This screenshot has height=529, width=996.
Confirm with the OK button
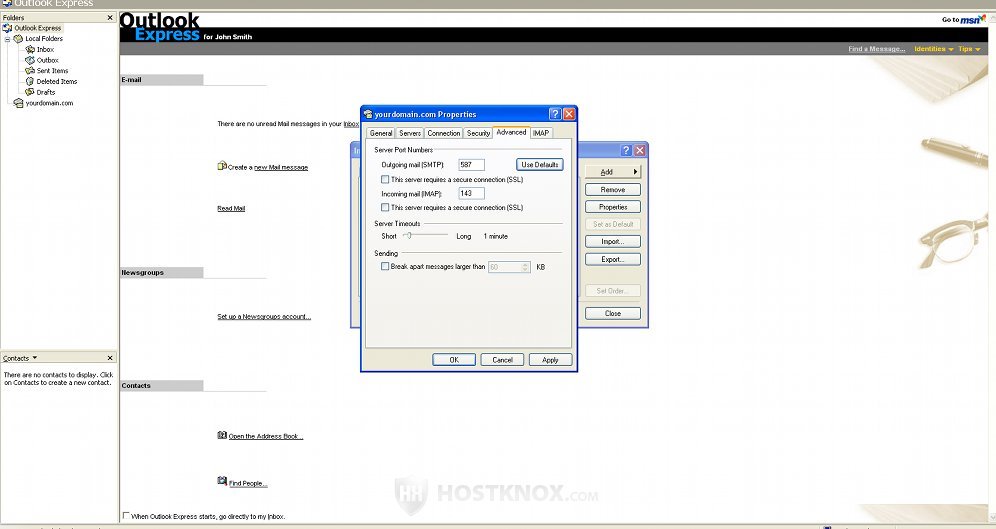click(454, 359)
